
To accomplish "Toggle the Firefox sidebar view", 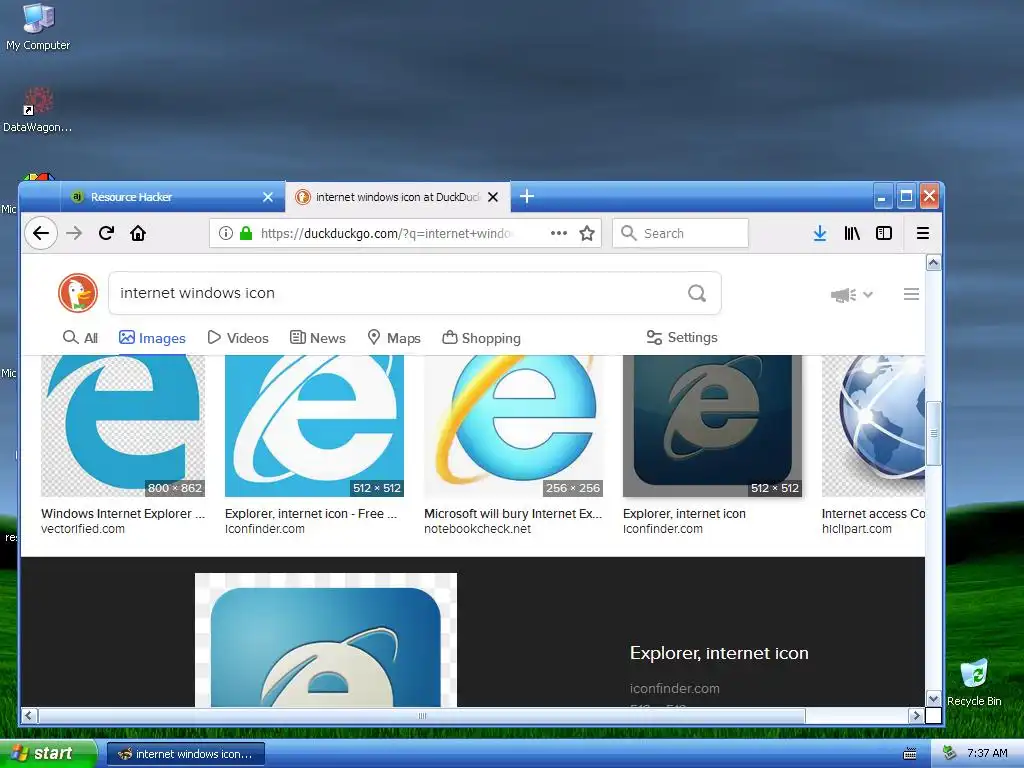I will [884, 233].
